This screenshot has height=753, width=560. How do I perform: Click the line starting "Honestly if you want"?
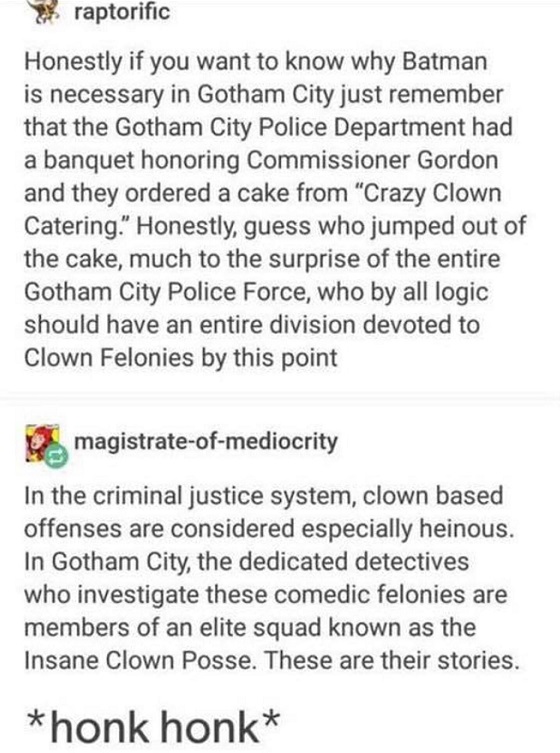[x=256, y=62]
